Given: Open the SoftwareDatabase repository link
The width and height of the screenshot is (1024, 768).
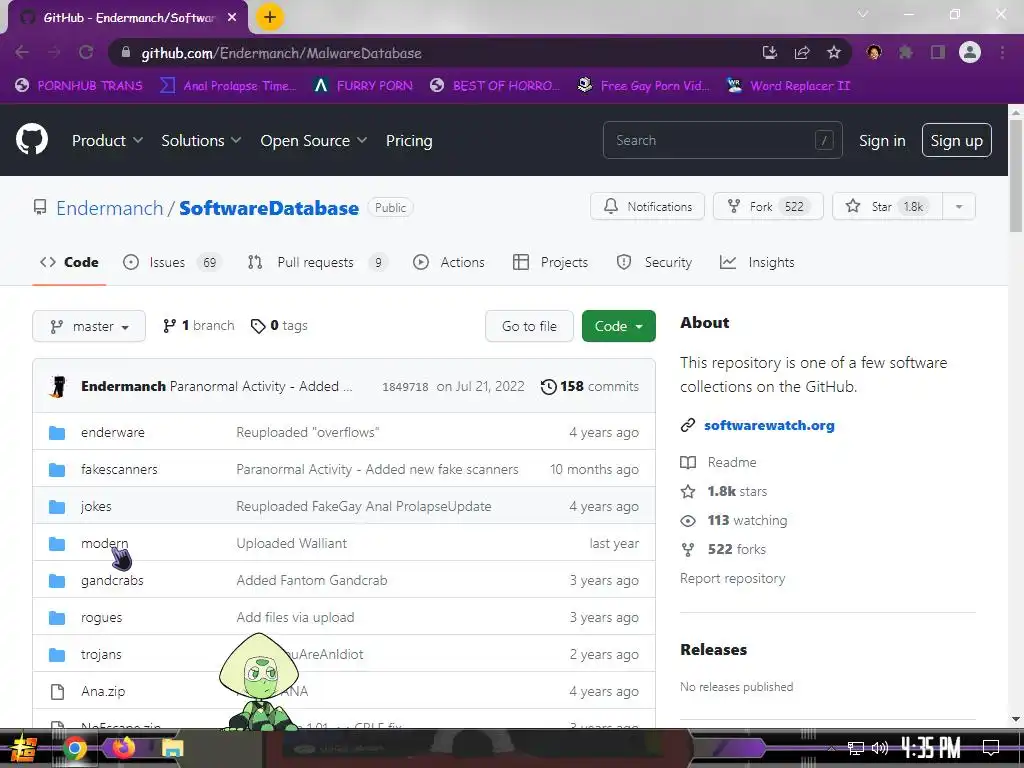Looking at the screenshot, I should click(268, 208).
